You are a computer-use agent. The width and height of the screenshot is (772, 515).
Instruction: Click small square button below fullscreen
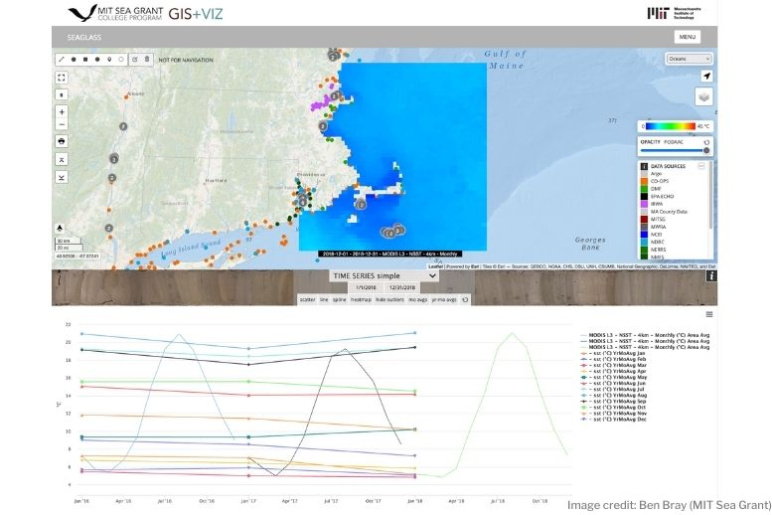(x=62, y=95)
